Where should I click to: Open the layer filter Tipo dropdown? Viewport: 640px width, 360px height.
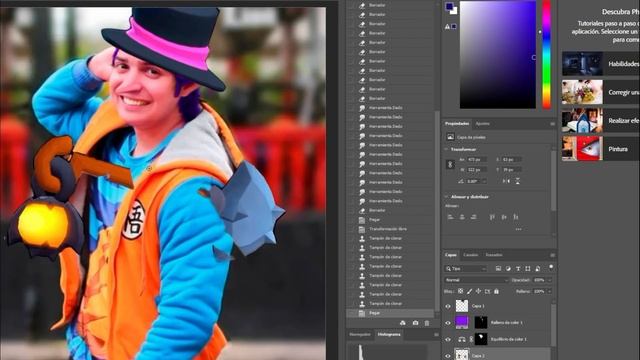coord(466,269)
